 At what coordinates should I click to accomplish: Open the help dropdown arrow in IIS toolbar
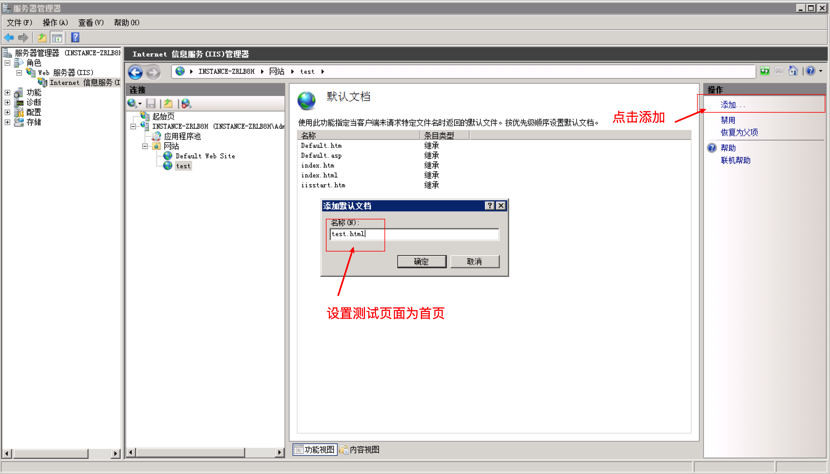tap(821, 71)
